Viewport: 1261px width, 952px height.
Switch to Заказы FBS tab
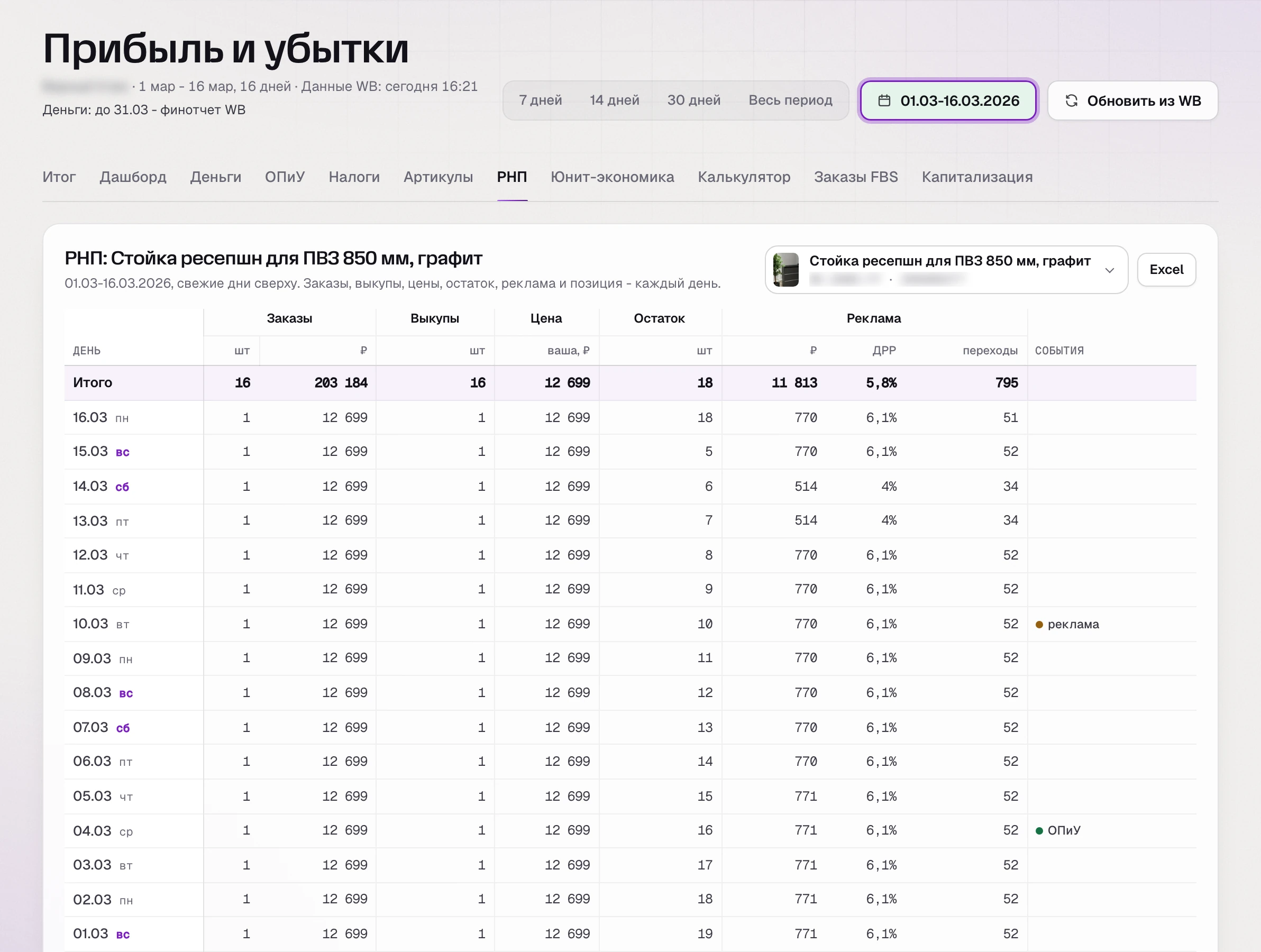(x=856, y=177)
